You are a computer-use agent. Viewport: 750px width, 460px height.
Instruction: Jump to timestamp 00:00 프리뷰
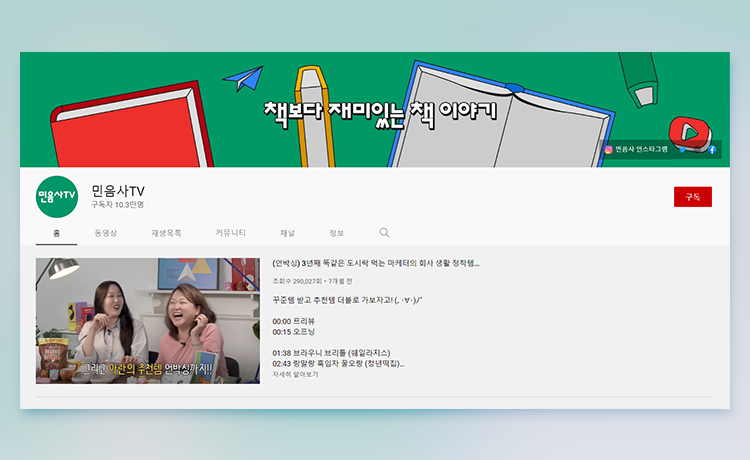(x=294, y=321)
